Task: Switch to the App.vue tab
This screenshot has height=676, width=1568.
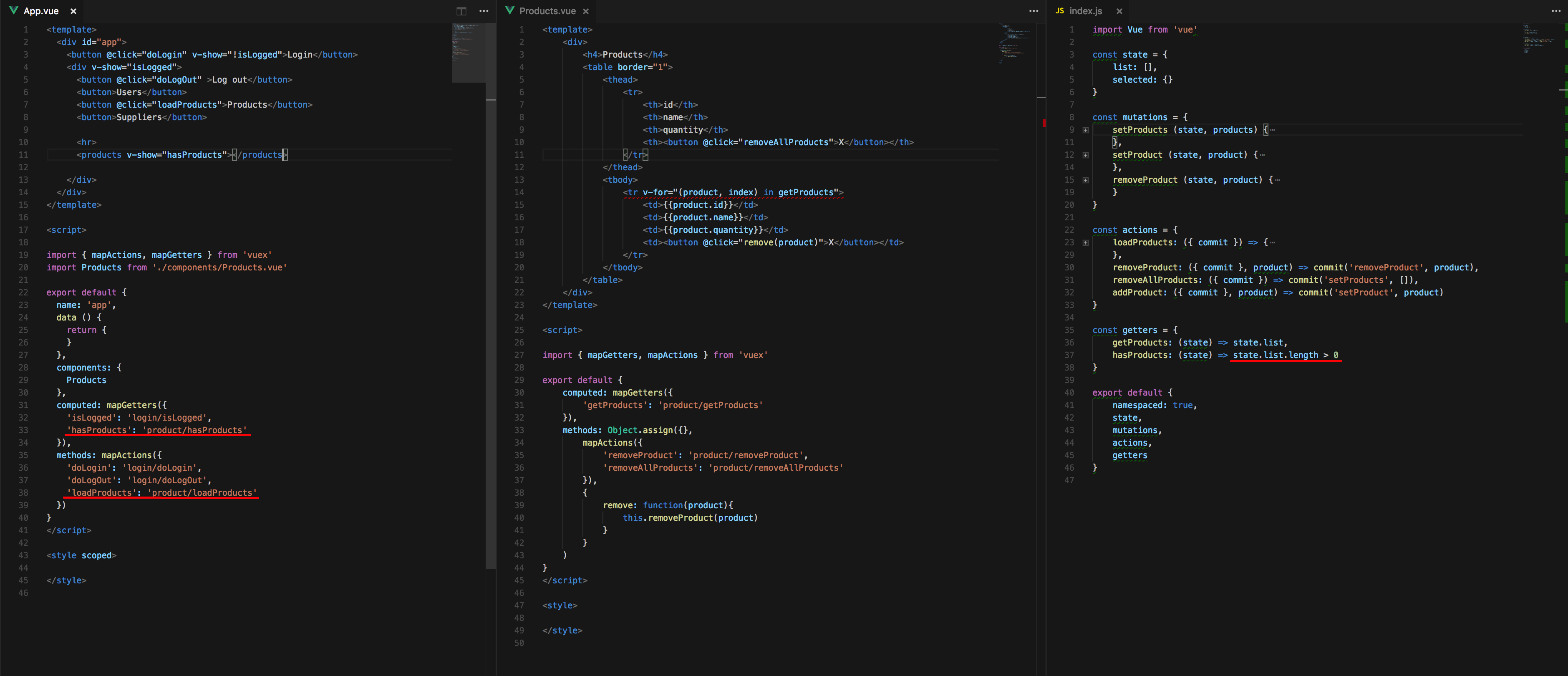Action: coord(41,11)
